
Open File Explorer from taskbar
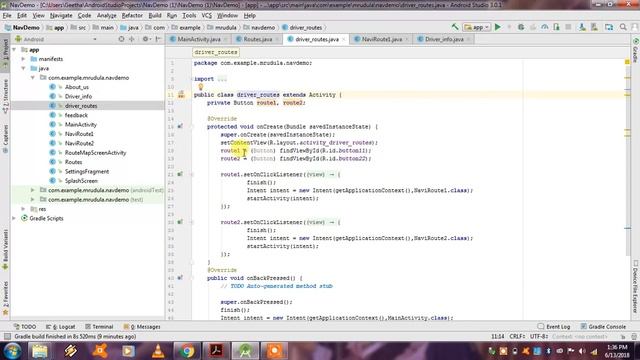(x=40, y=351)
